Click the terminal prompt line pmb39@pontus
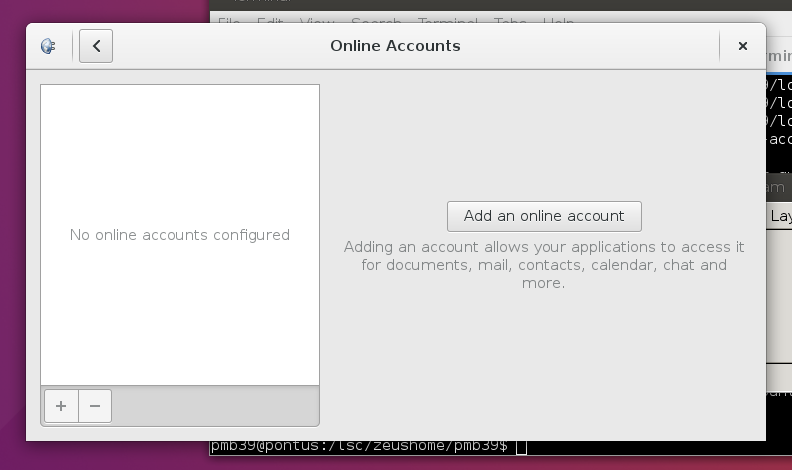 coord(358,446)
